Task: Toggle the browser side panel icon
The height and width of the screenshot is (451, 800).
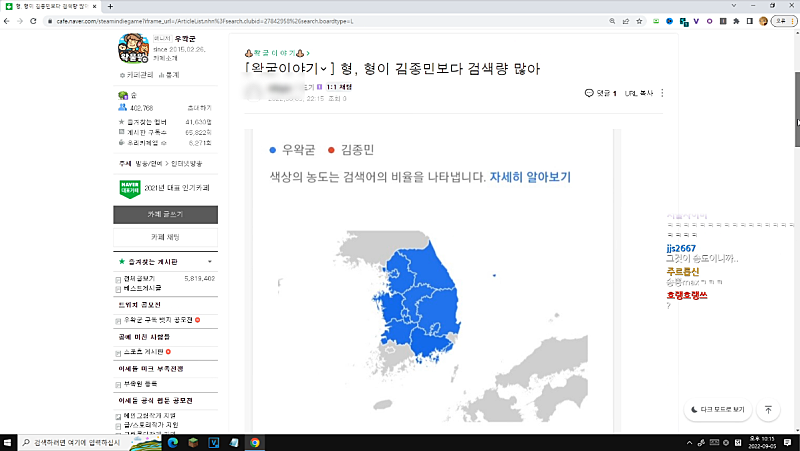Action: pos(749,21)
